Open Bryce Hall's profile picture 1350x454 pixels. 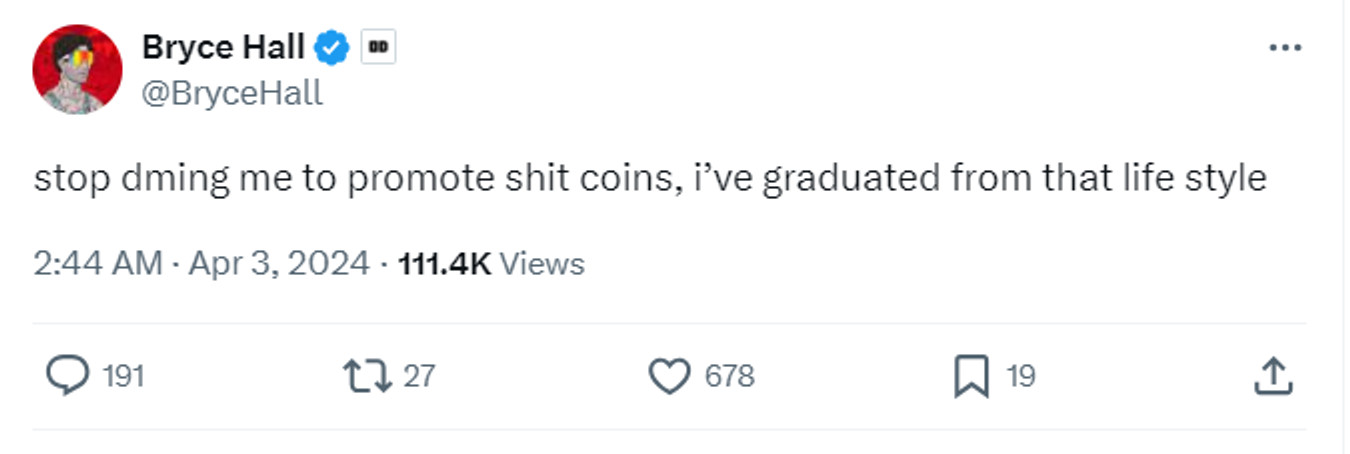tap(77, 70)
